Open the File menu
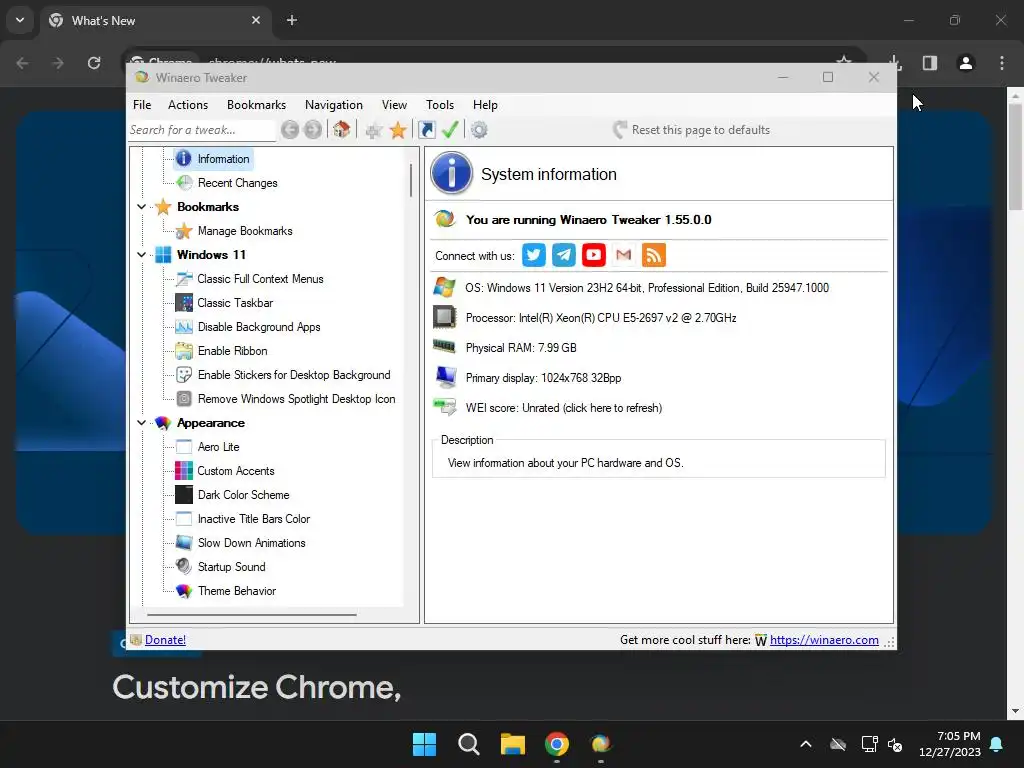This screenshot has height=768, width=1024. click(142, 104)
